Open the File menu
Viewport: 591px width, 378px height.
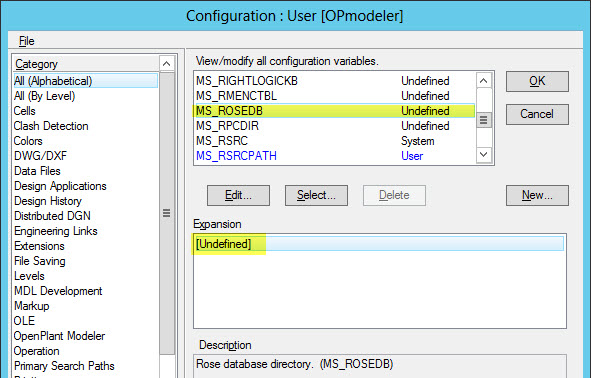[26, 41]
